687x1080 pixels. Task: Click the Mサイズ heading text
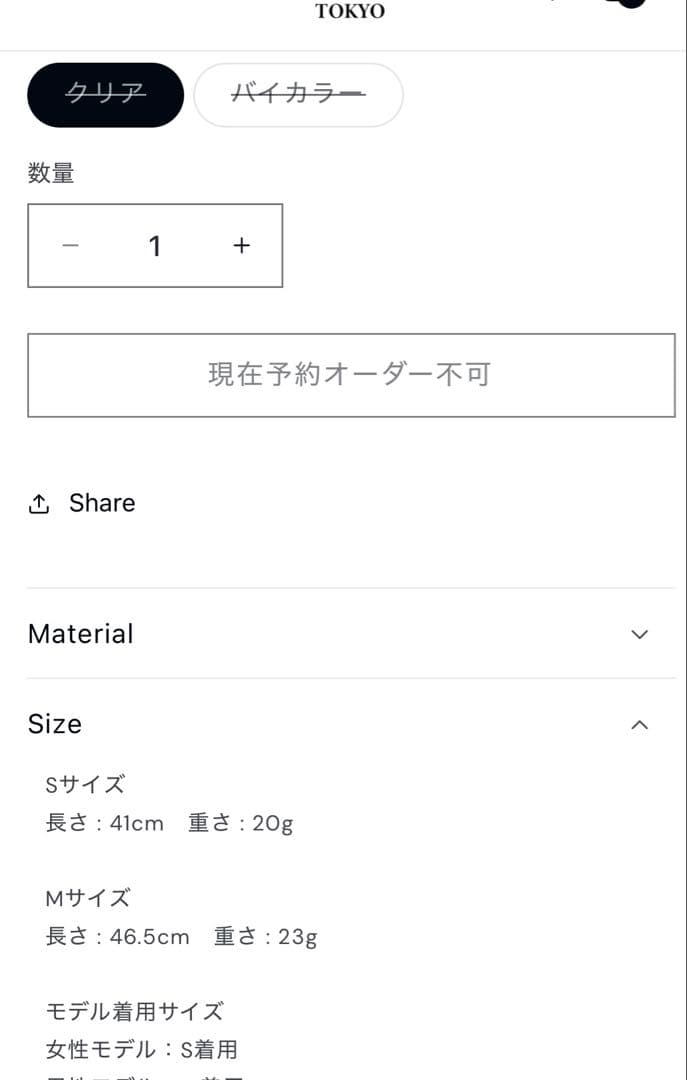click(x=88, y=898)
